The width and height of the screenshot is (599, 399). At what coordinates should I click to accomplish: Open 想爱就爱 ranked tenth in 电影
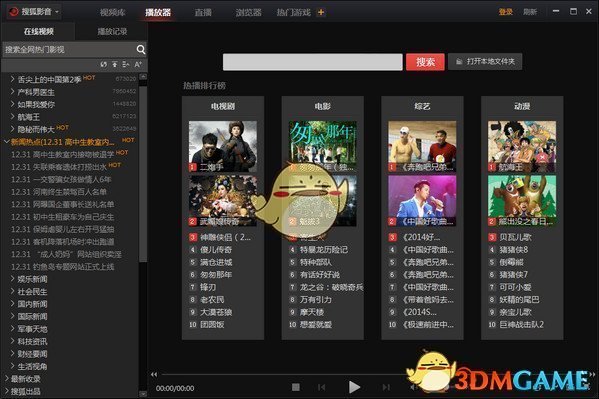tap(316, 324)
